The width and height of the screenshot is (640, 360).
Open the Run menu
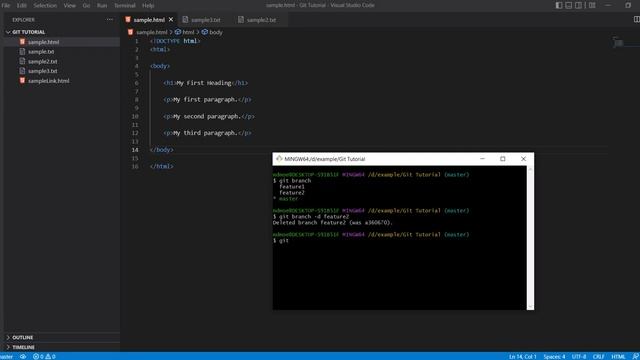pyautogui.click(x=102, y=5)
